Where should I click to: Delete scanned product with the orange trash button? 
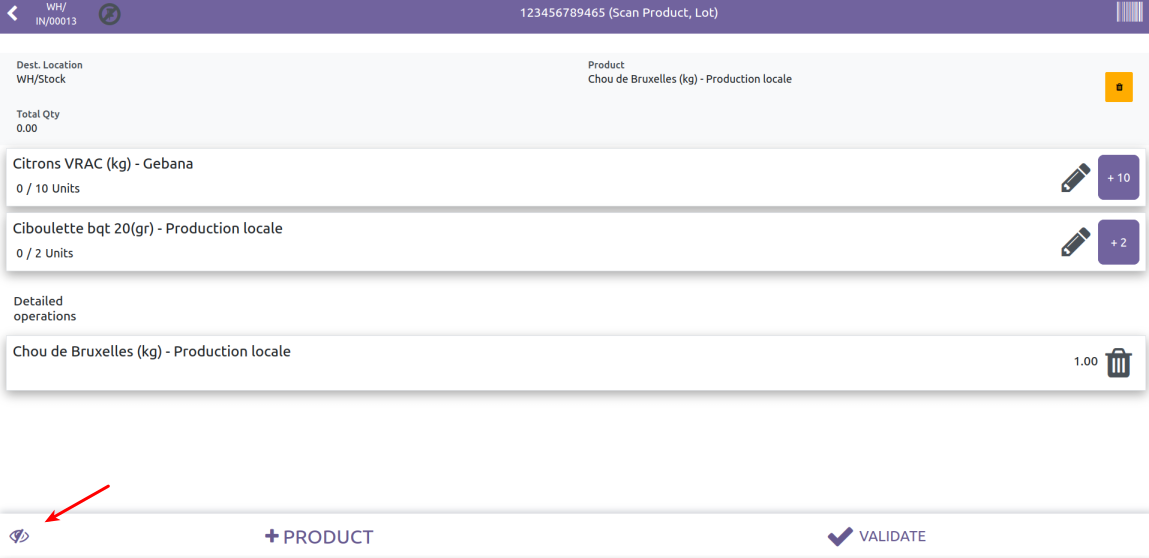click(1118, 87)
